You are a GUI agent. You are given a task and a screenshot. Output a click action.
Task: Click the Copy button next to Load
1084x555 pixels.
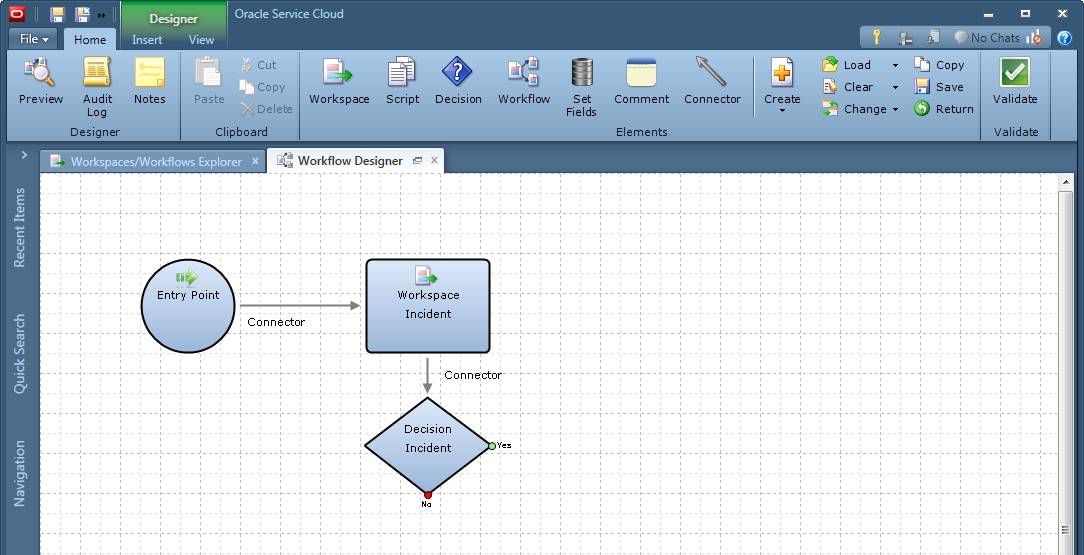(x=939, y=64)
